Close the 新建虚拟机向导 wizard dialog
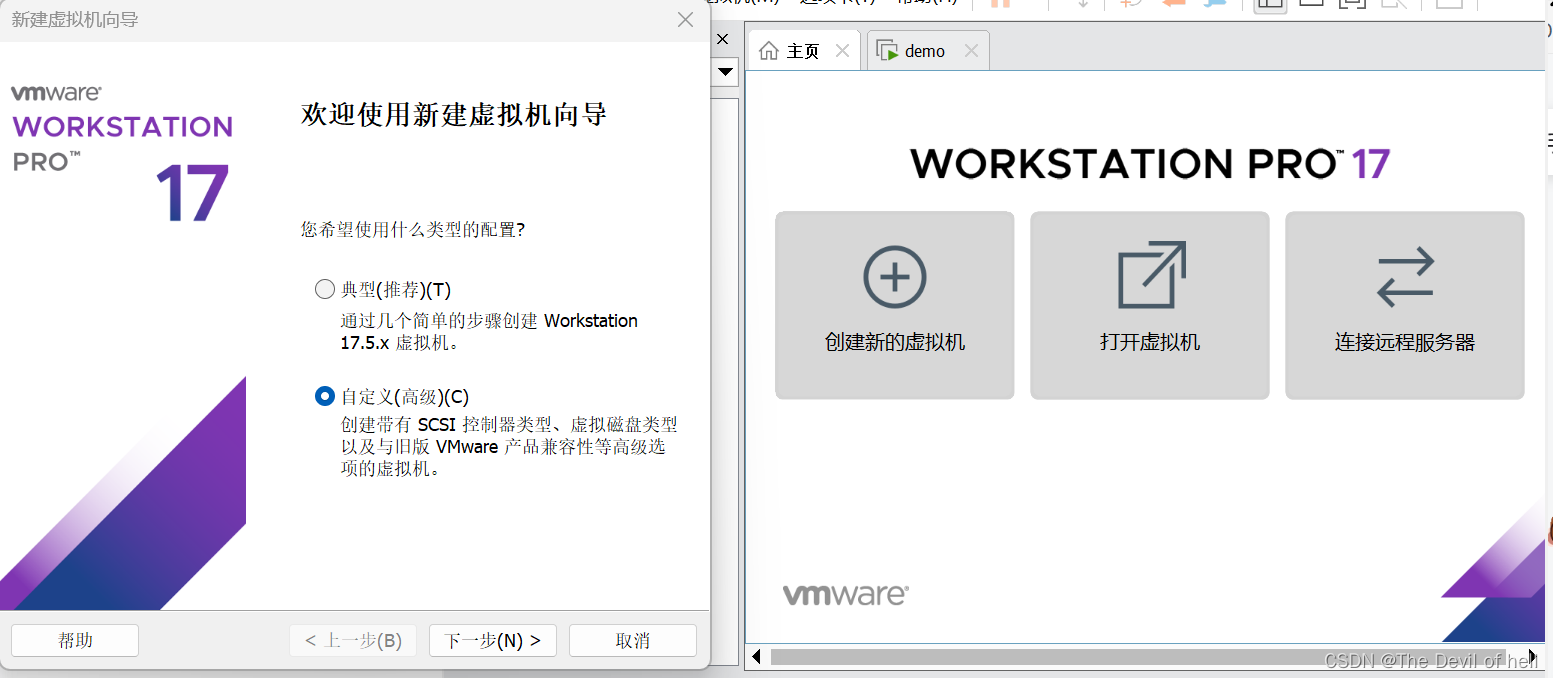This screenshot has width=1553, height=678. click(x=685, y=20)
